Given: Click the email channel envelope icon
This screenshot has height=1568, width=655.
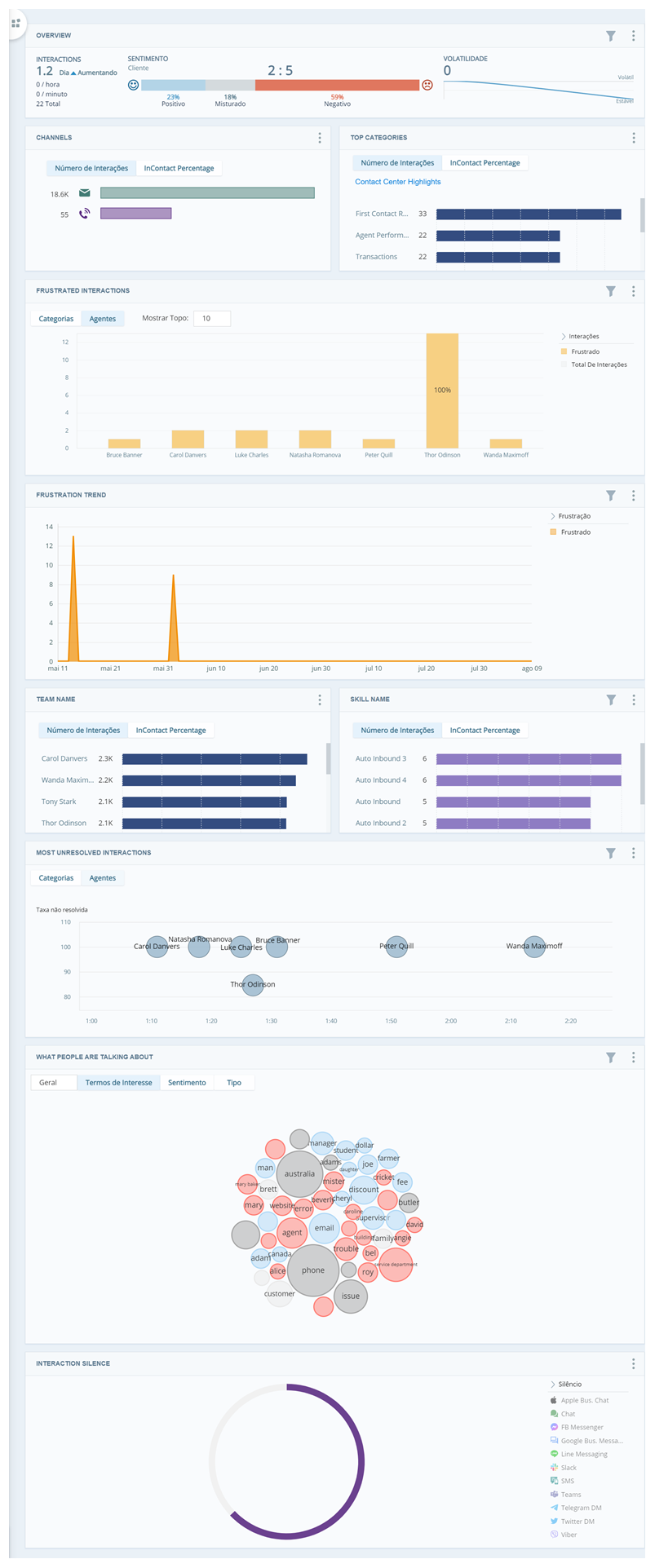Looking at the screenshot, I should (x=85, y=193).
